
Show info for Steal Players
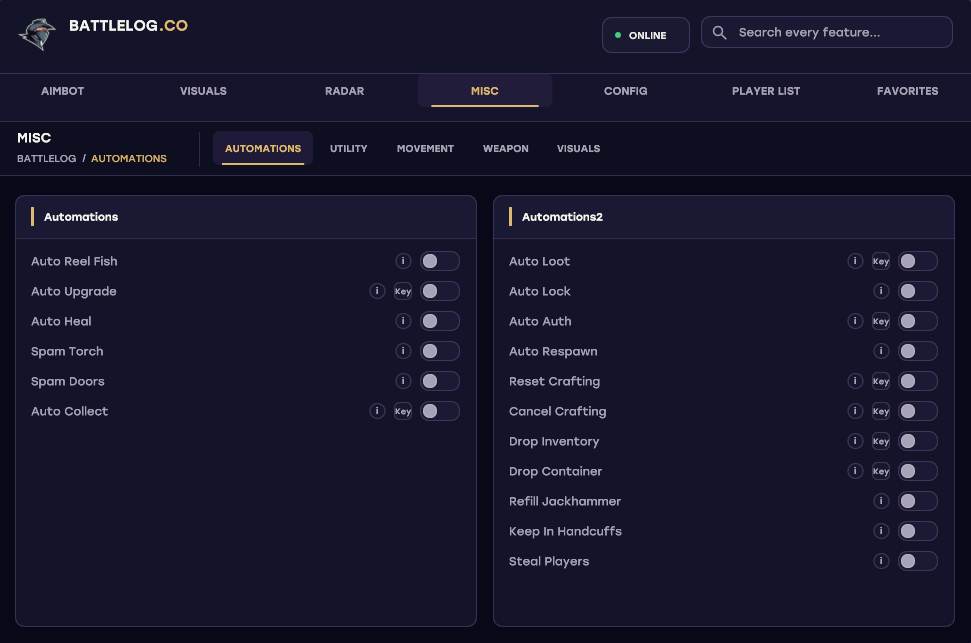click(x=881, y=561)
